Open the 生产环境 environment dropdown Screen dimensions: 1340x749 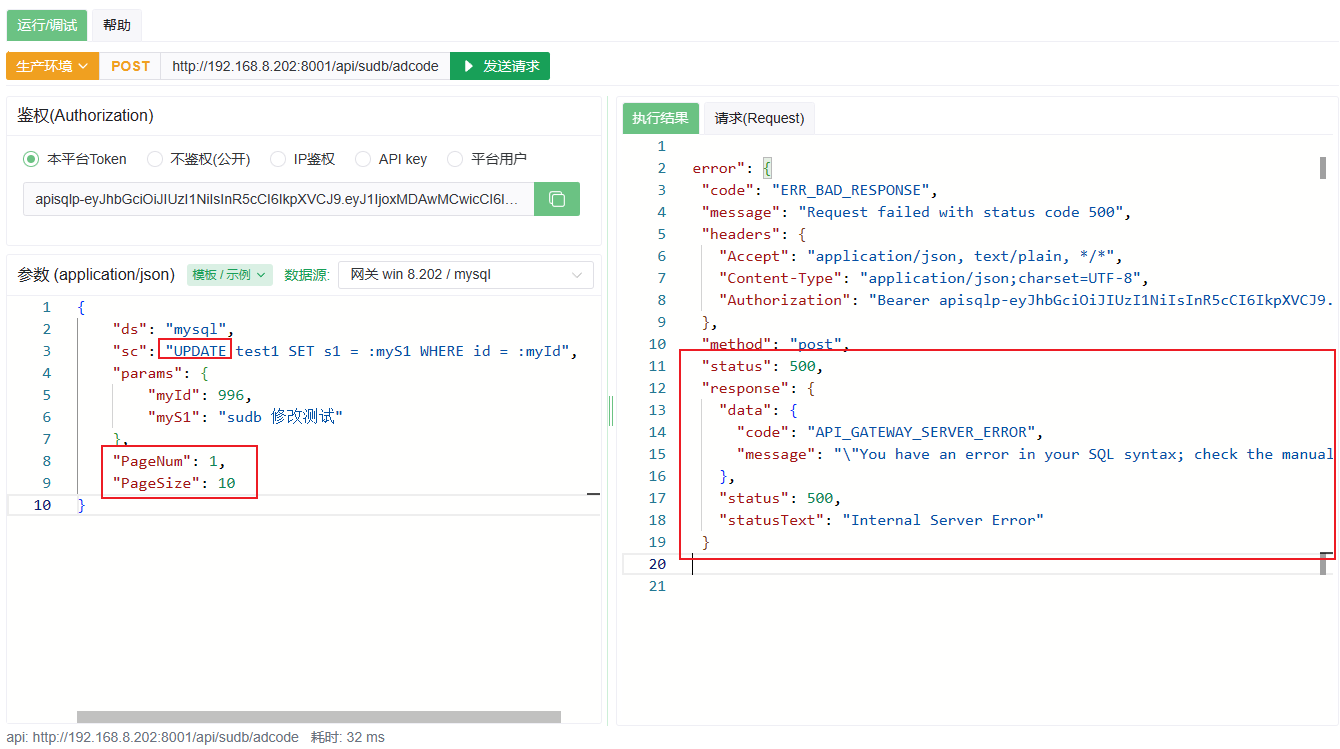tap(52, 66)
